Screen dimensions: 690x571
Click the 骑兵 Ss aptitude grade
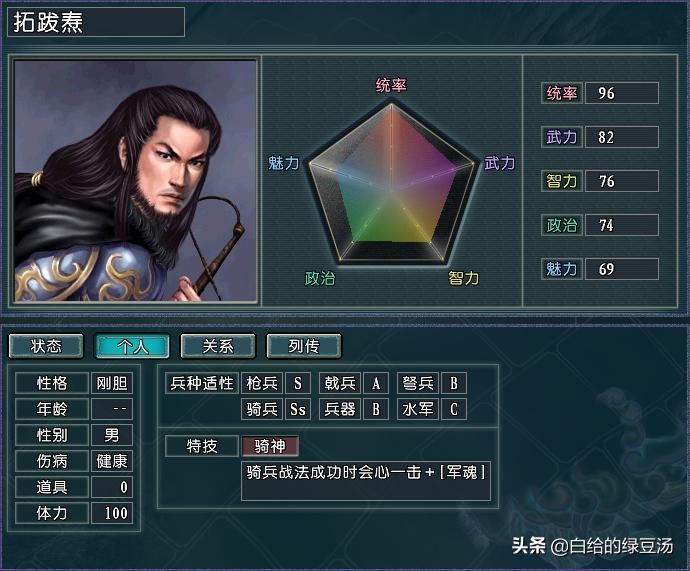click(298, 409)
